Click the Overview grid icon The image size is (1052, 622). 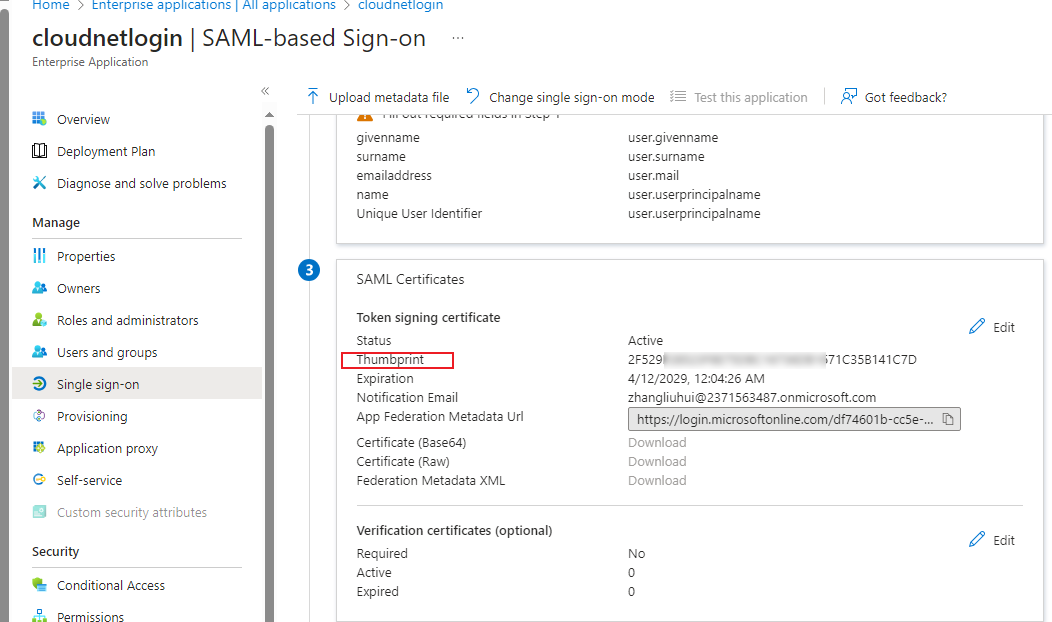pos(40,119)
